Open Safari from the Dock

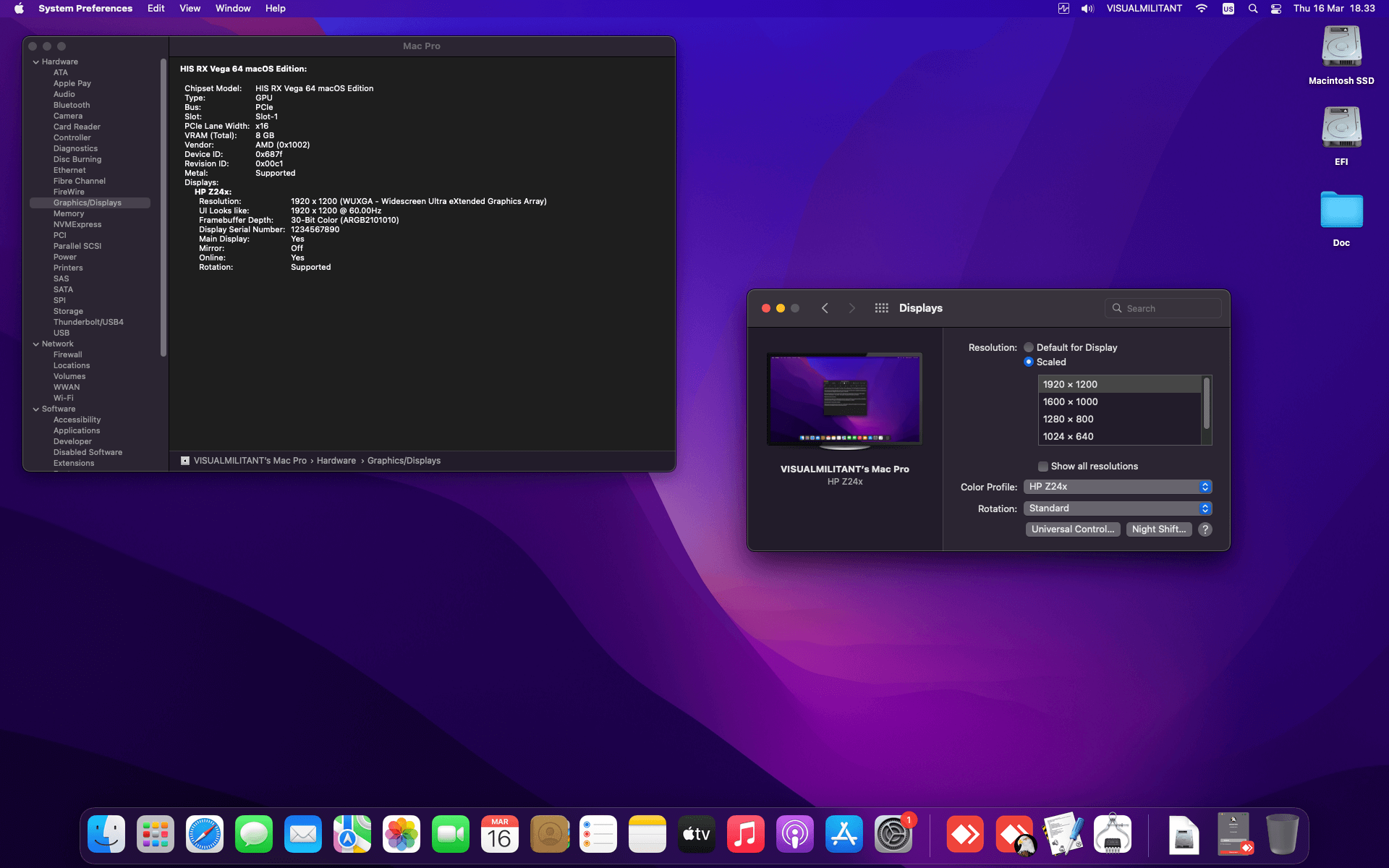coord(204,833)
